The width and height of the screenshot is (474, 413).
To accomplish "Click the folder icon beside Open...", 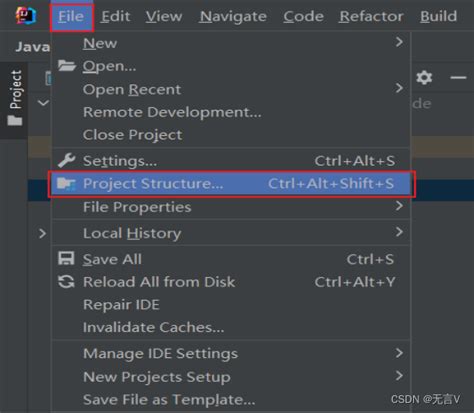I will (x=66, y=66).
